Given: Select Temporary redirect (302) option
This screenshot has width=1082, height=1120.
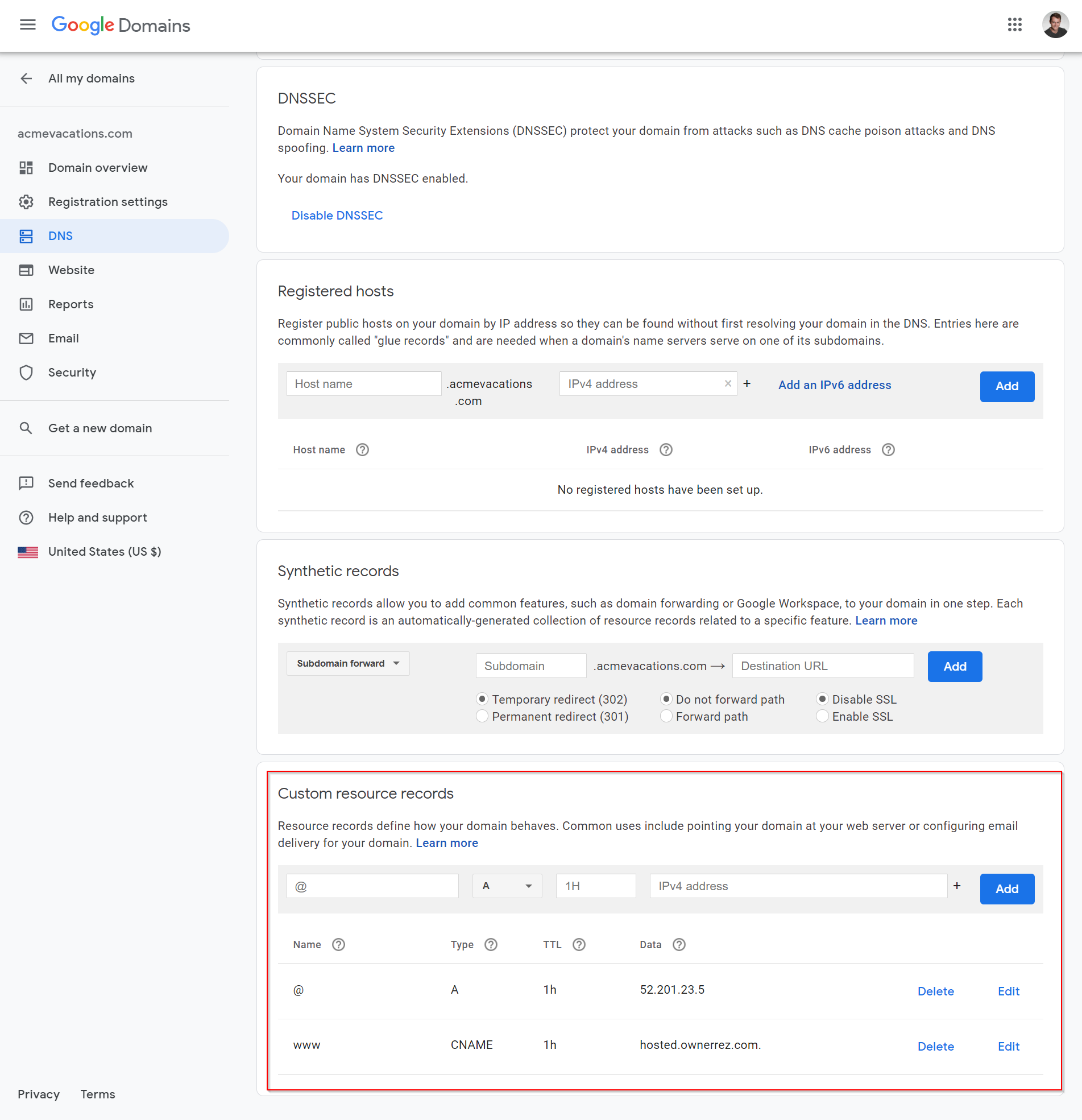Looking at the screenshot, I should pyautogui.click(x=482, y=699).
